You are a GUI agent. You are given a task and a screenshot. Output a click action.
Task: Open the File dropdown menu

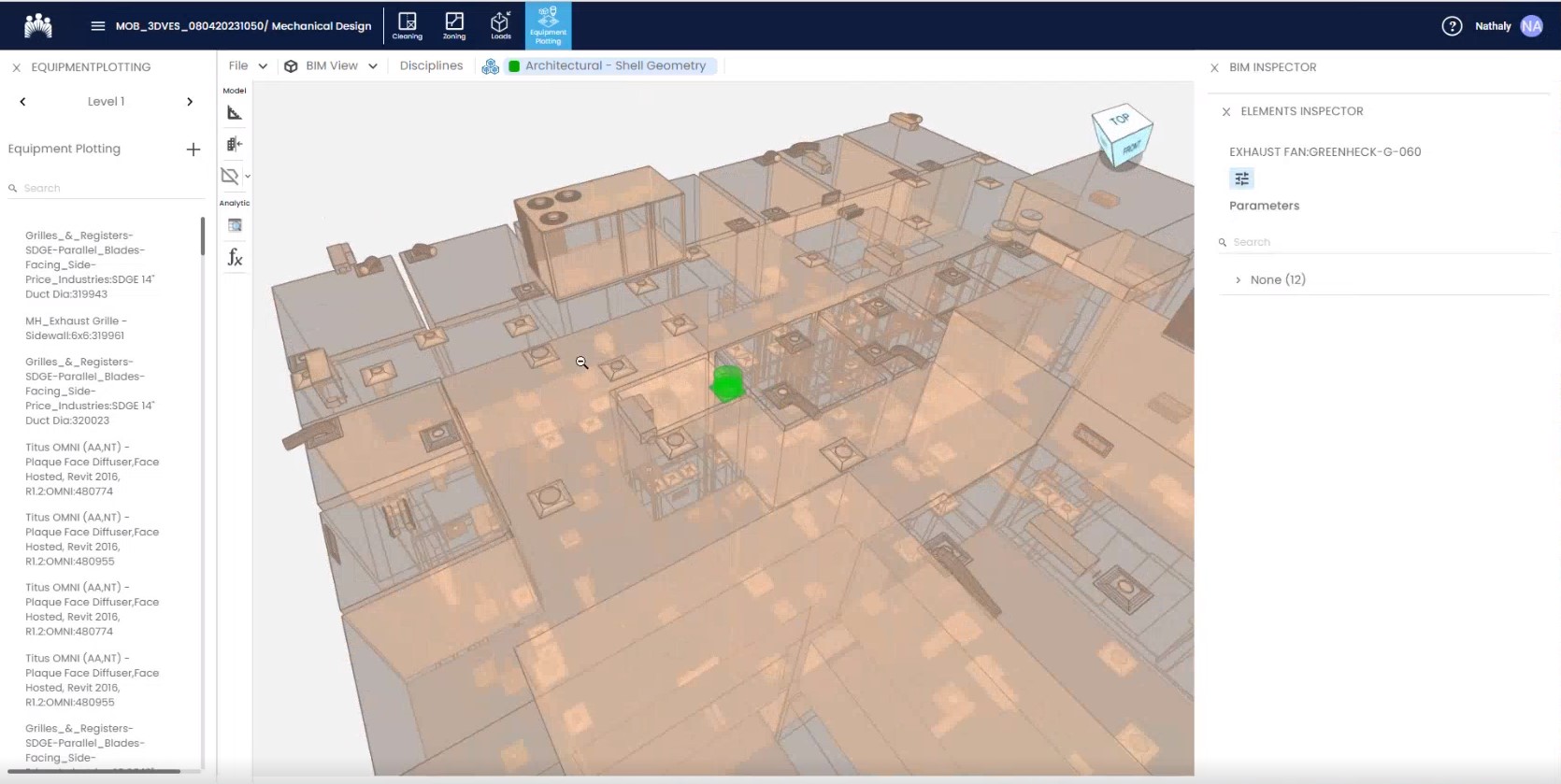(x=248, y=66)
